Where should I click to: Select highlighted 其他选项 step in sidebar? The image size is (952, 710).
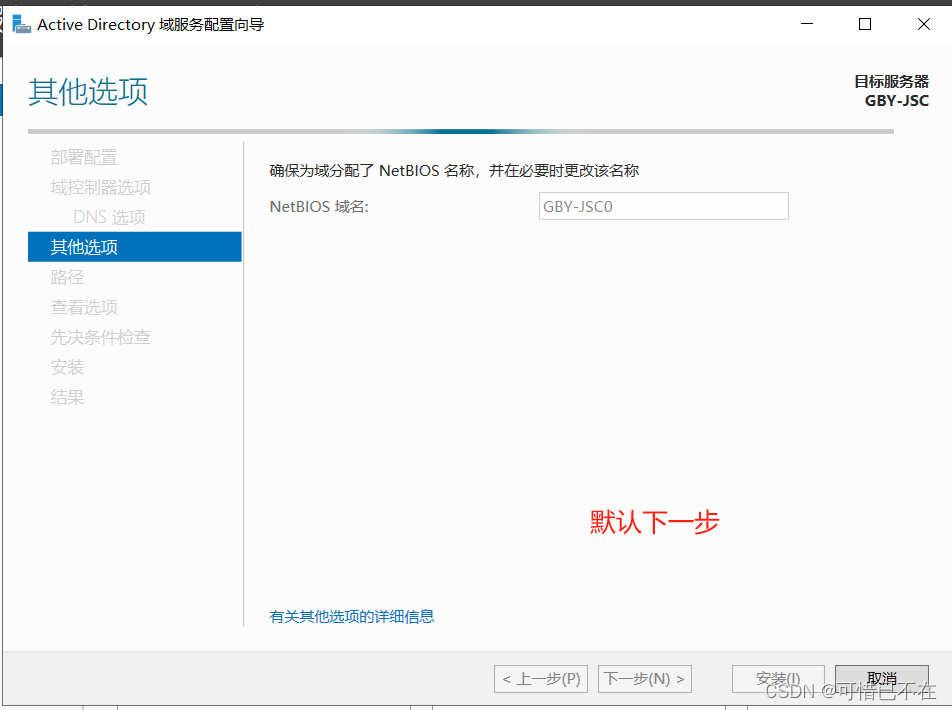coord(135,247)
